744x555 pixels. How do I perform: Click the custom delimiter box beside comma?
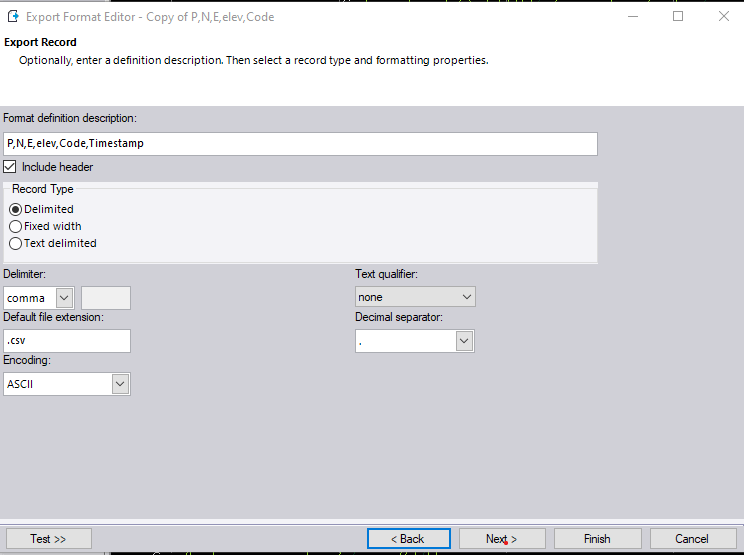tap(106, 298)
